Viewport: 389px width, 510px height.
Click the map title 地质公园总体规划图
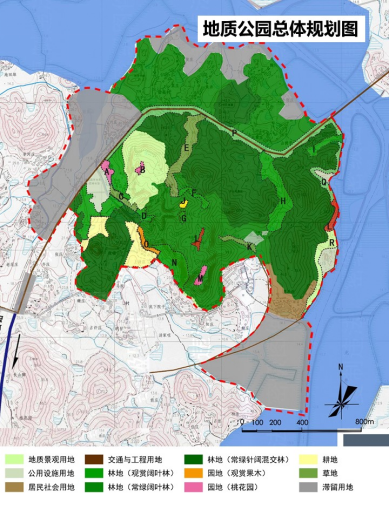(281, 29)
